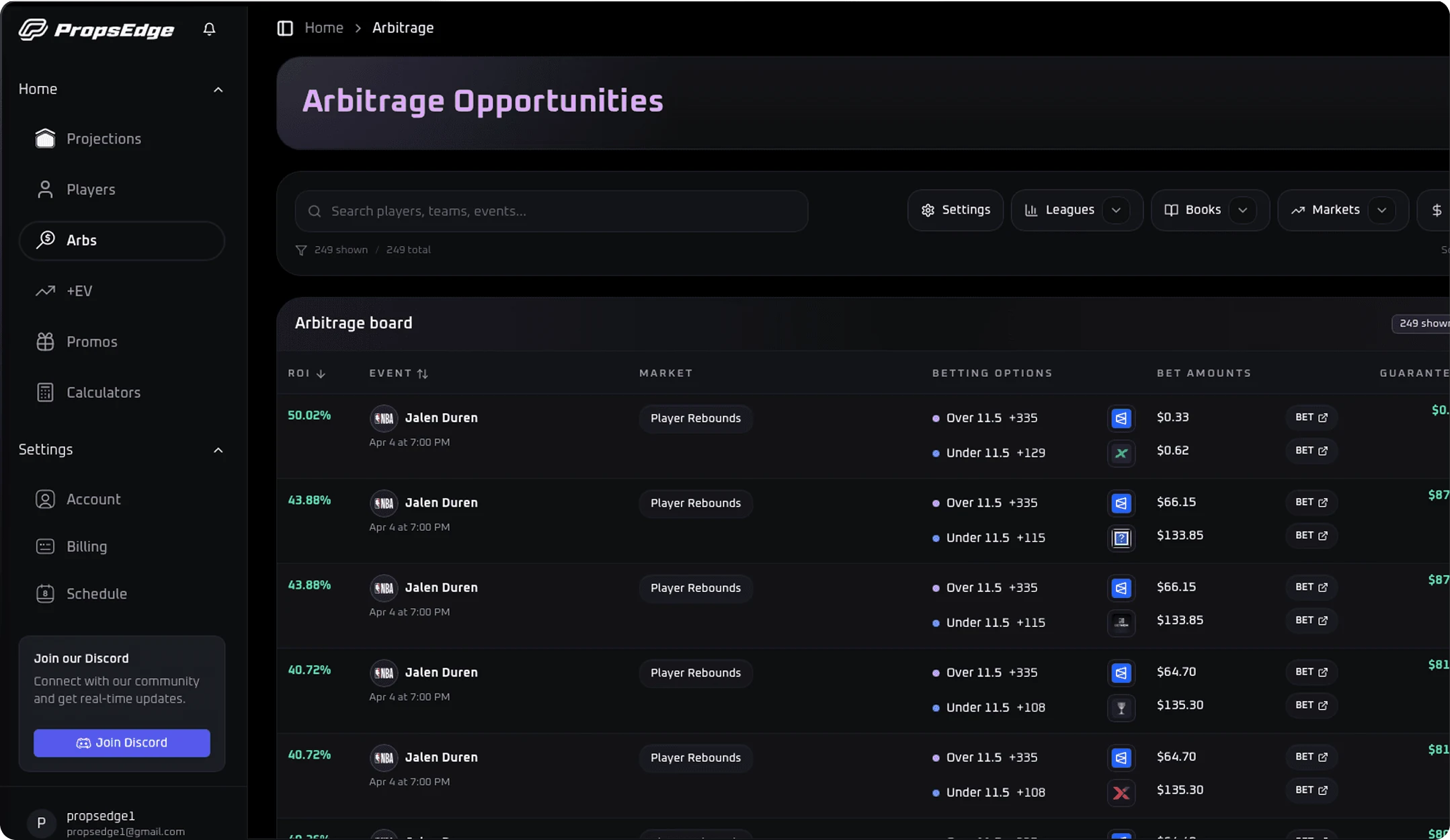
Task: Open Account settings
Action: (x=122, y=499)
